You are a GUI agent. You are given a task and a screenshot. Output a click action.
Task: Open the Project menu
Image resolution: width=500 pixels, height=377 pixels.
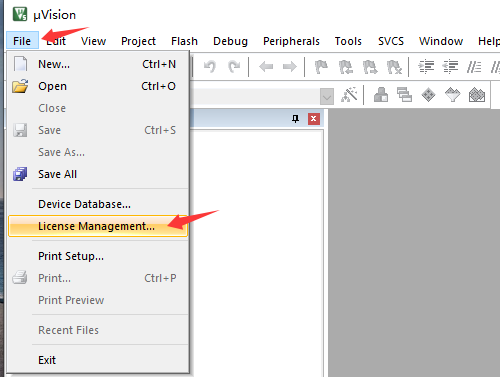[x=138, y=41]
